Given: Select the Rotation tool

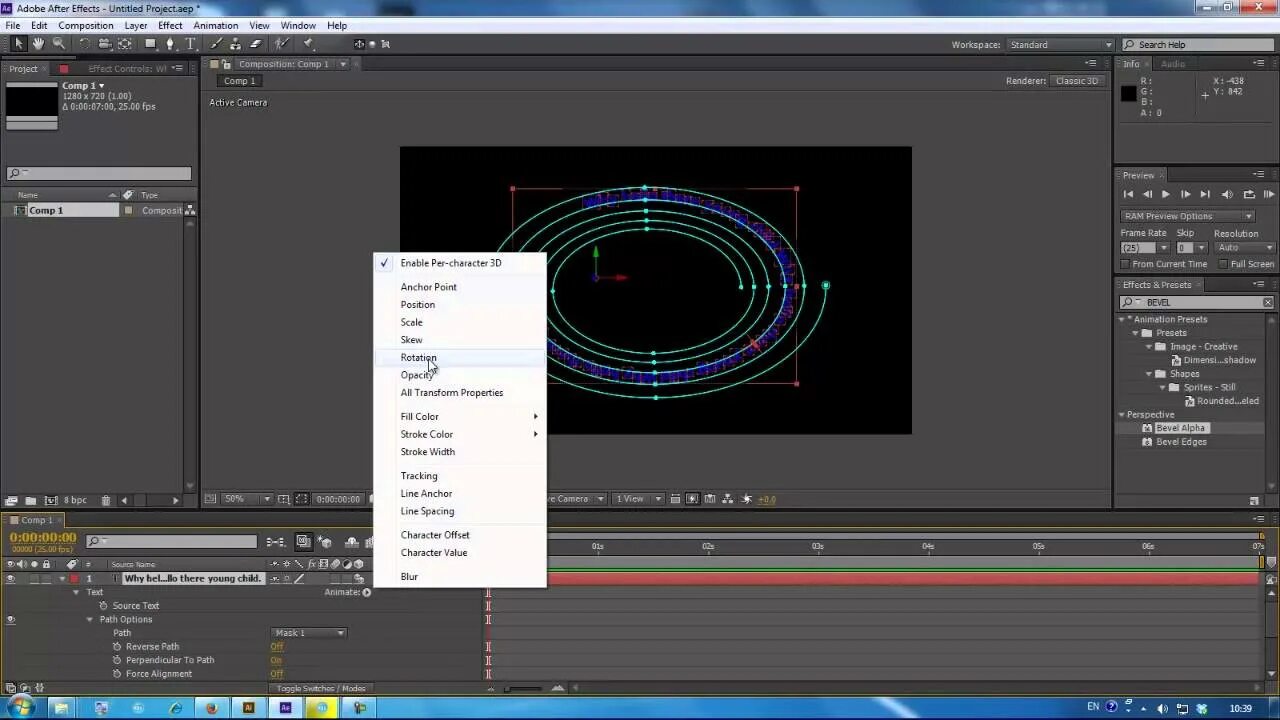Looking at the screenshot, I should tap(84, 44).
